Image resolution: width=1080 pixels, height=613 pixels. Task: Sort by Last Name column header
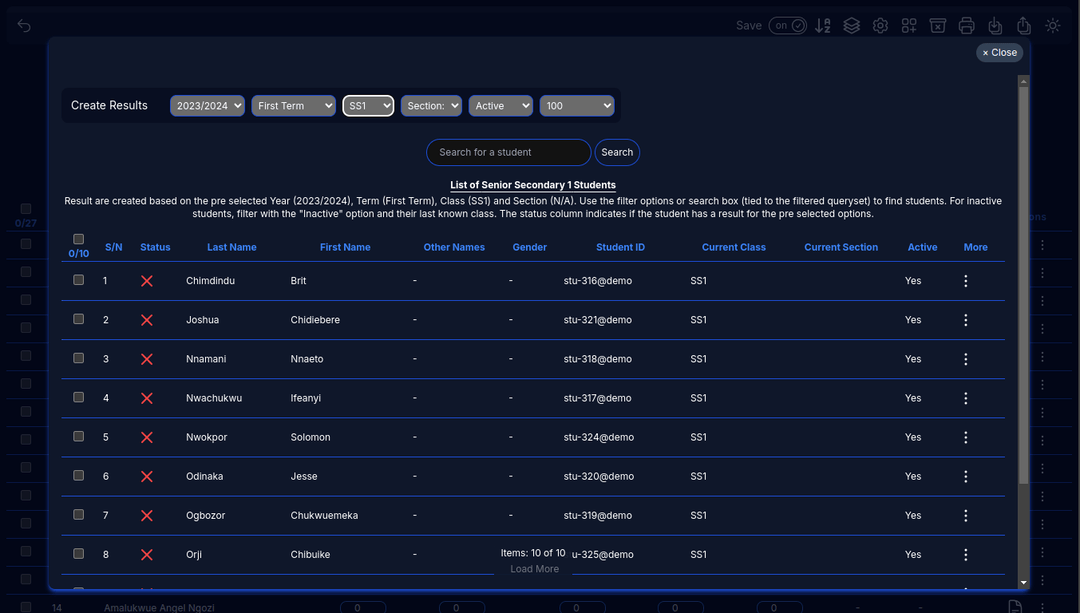(231, 247)
